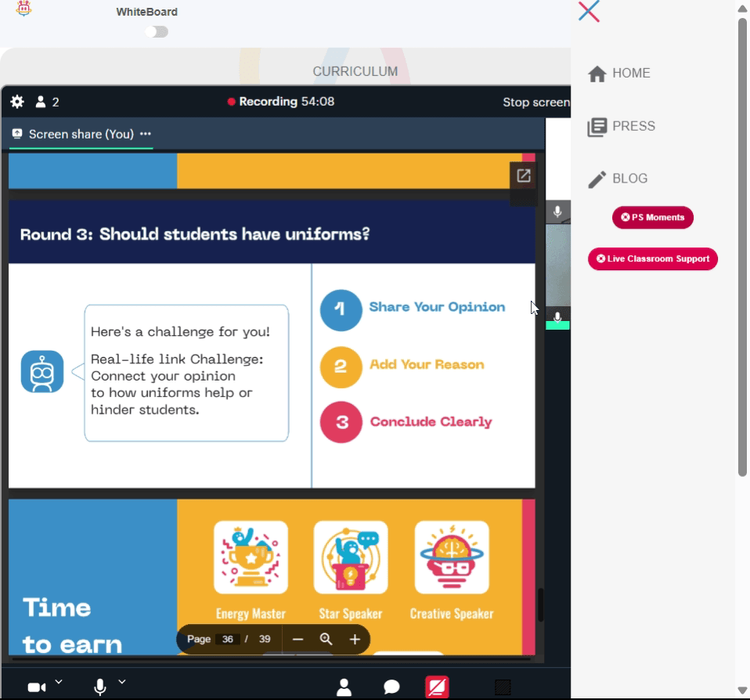Image resolution: width=750 pixels, height=700 pixels.
Task: Click the scroll down arrow at bottom right
Action: (x=742, y=691)
